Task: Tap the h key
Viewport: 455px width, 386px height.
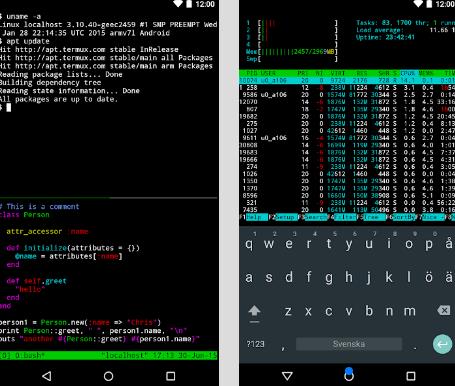Action: pos(349,277)
